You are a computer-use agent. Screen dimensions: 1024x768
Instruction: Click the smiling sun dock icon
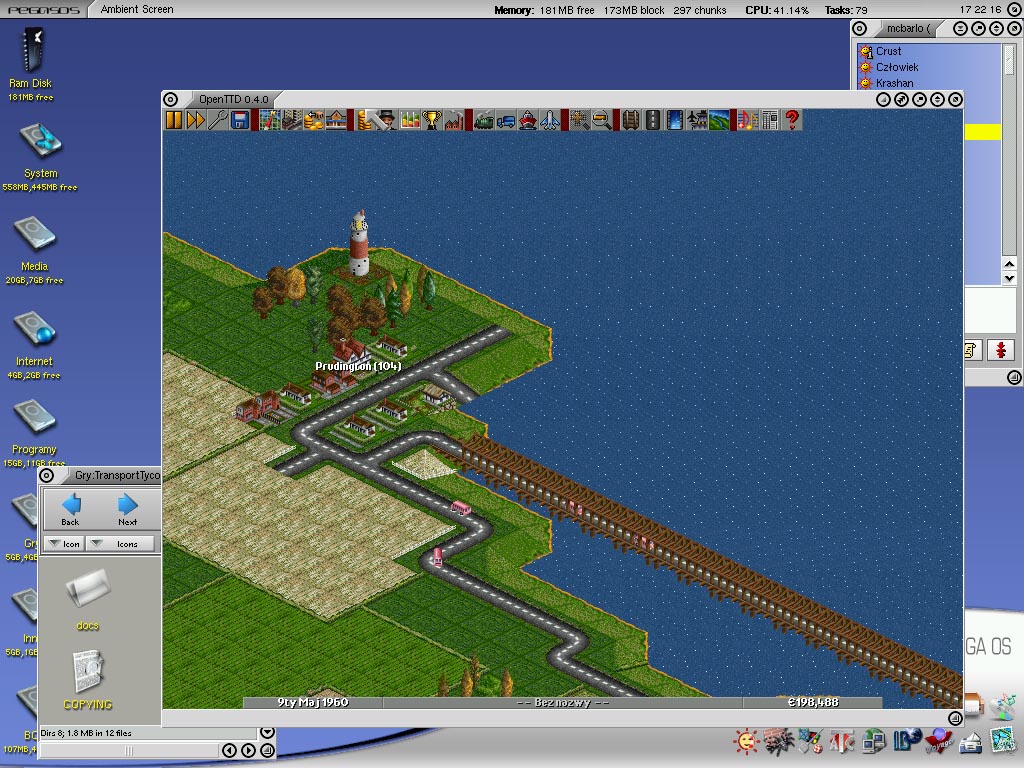pyautogui.click(x=746, y=741)
